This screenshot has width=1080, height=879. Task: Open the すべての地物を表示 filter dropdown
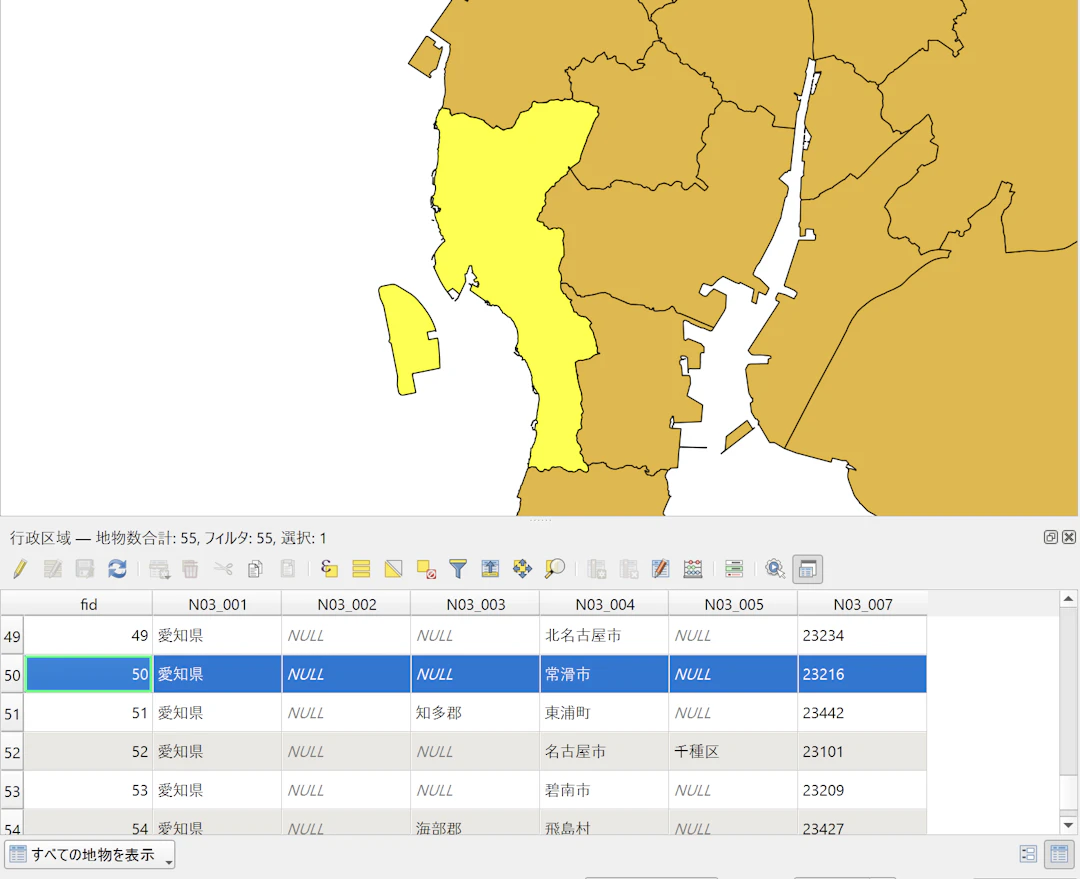90,855
